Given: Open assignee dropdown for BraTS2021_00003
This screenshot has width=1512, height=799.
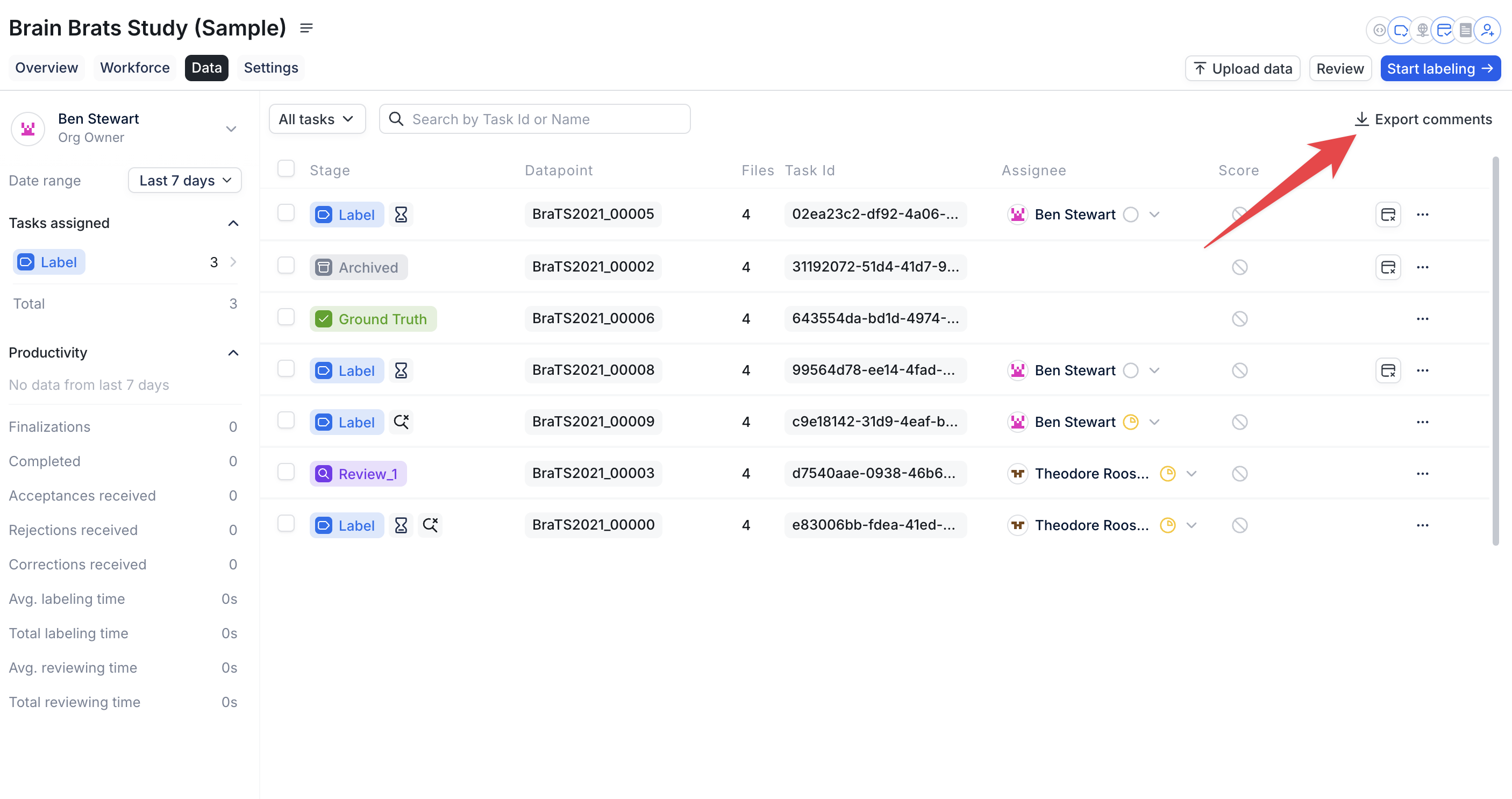Looking at the screenshot, I should [x=1191, y=474].
